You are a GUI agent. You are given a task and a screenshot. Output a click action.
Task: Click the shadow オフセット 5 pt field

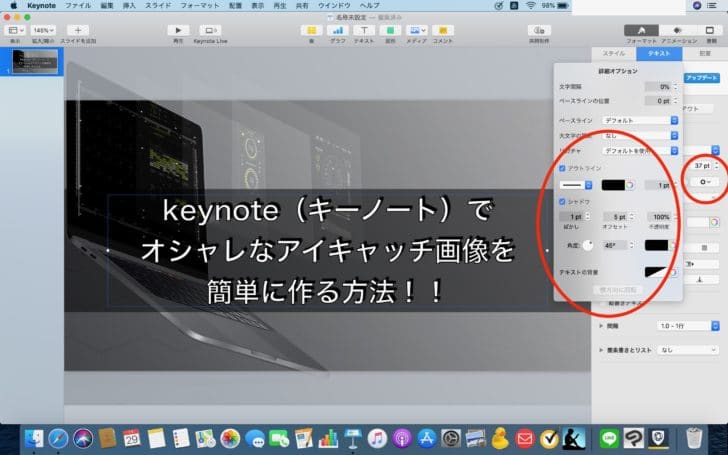coord(615,216)
